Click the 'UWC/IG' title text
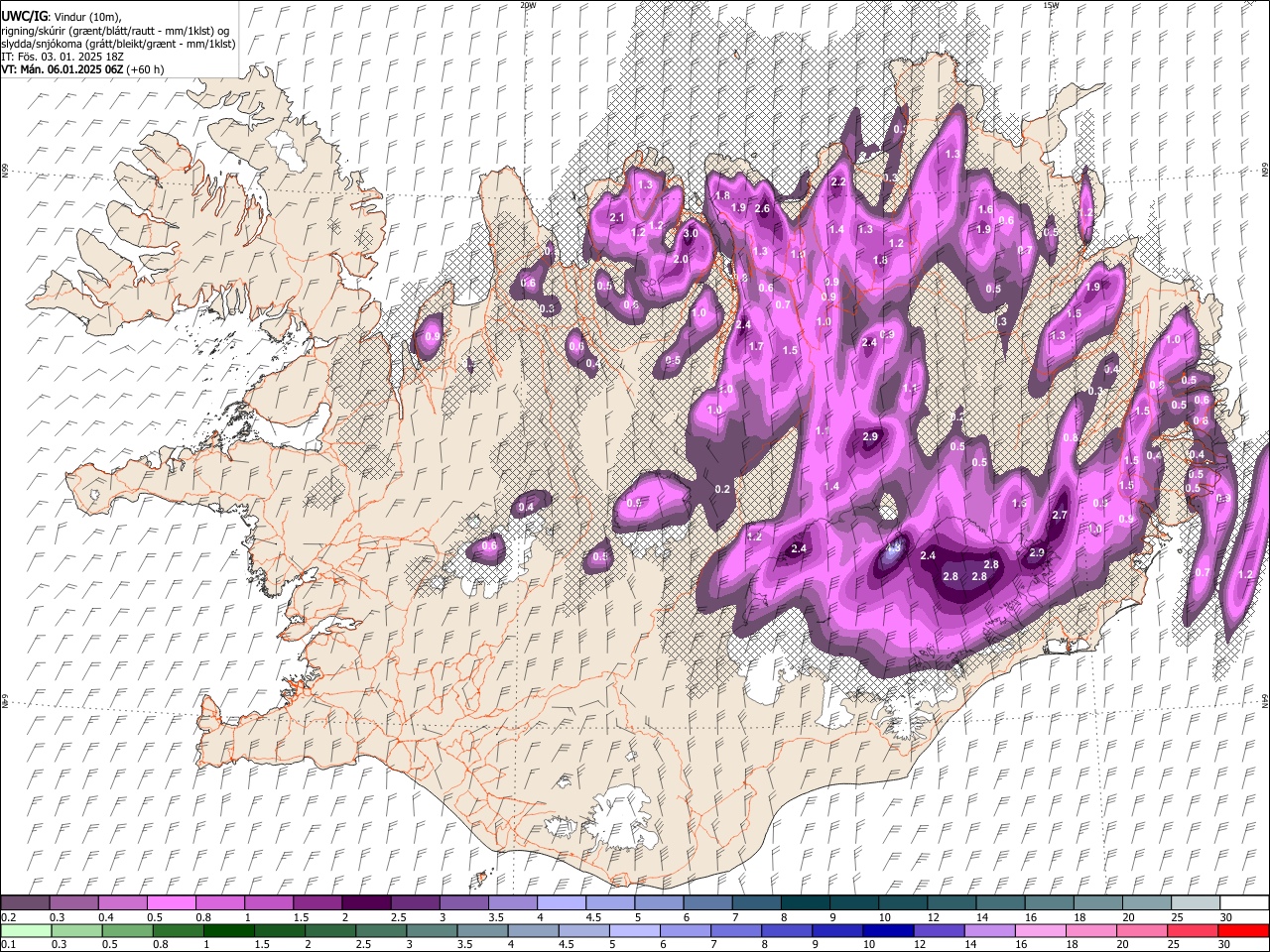Image resolution: width=1270 pixels, height=952 pixels. click(23, 16)
